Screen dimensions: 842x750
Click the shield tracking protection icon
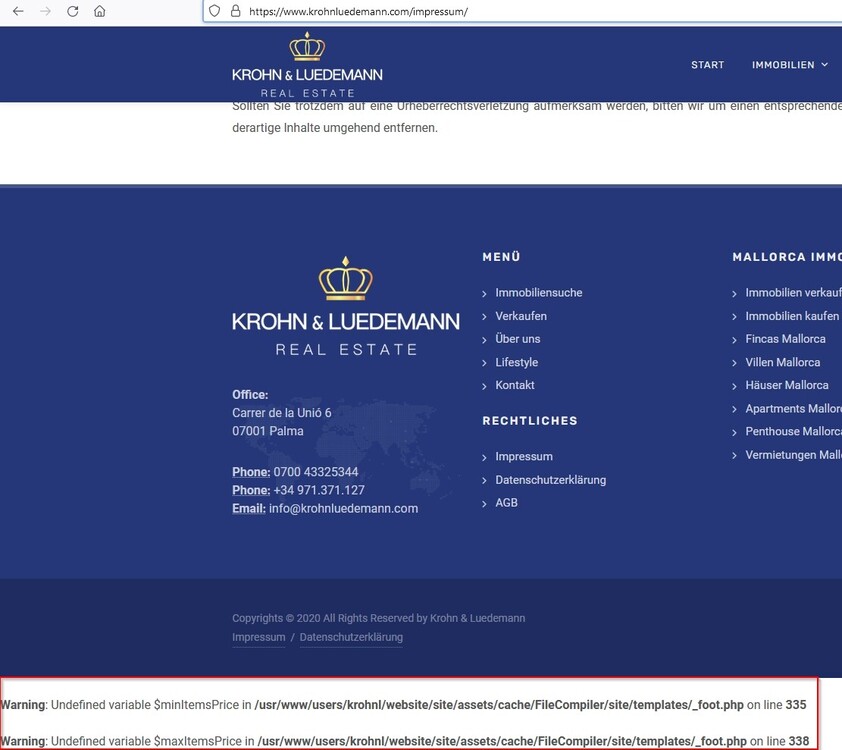(215, 12)
